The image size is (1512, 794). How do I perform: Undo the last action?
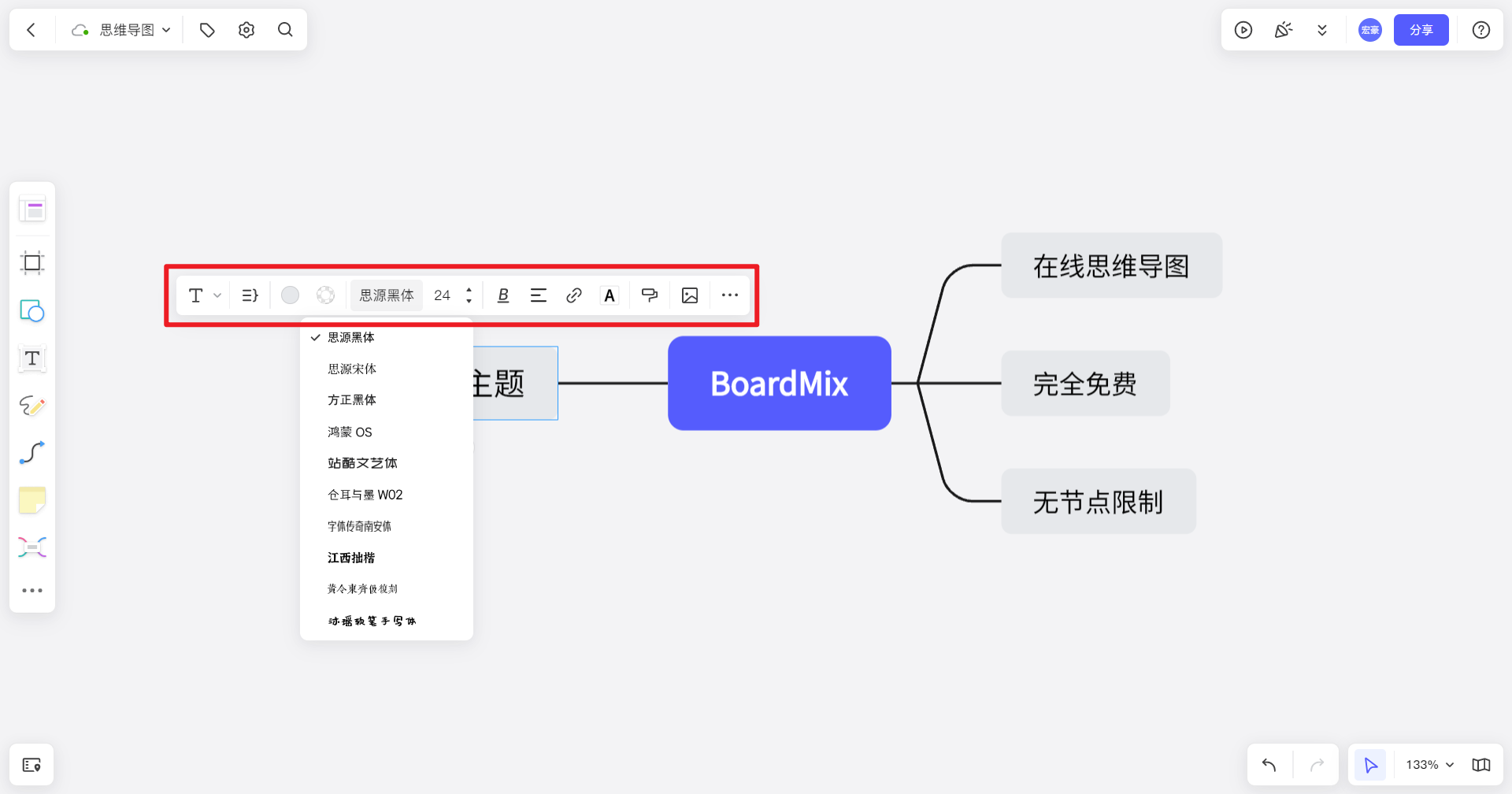click(1269, 765)
